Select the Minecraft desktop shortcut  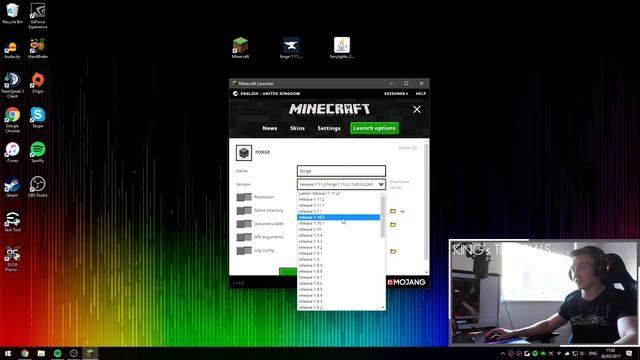point(240,48)
